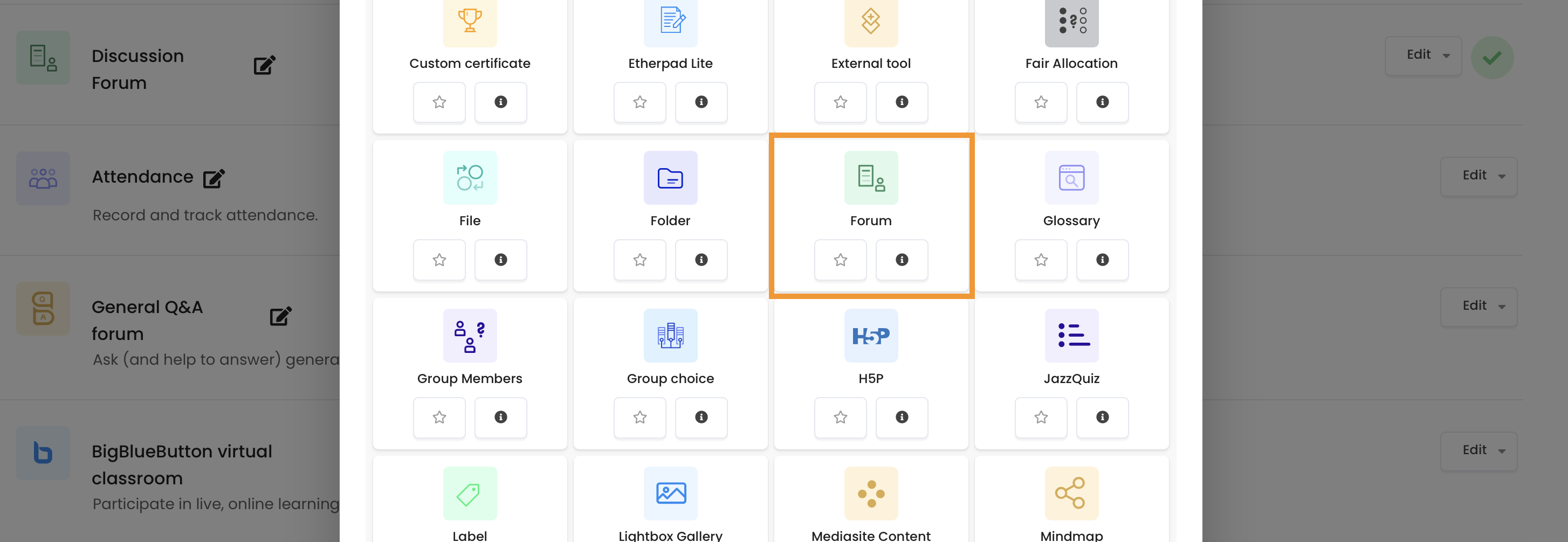Select the Forum activity icon
The height and width of the screenshot is (542, 1568).
[x=870, y=178]
